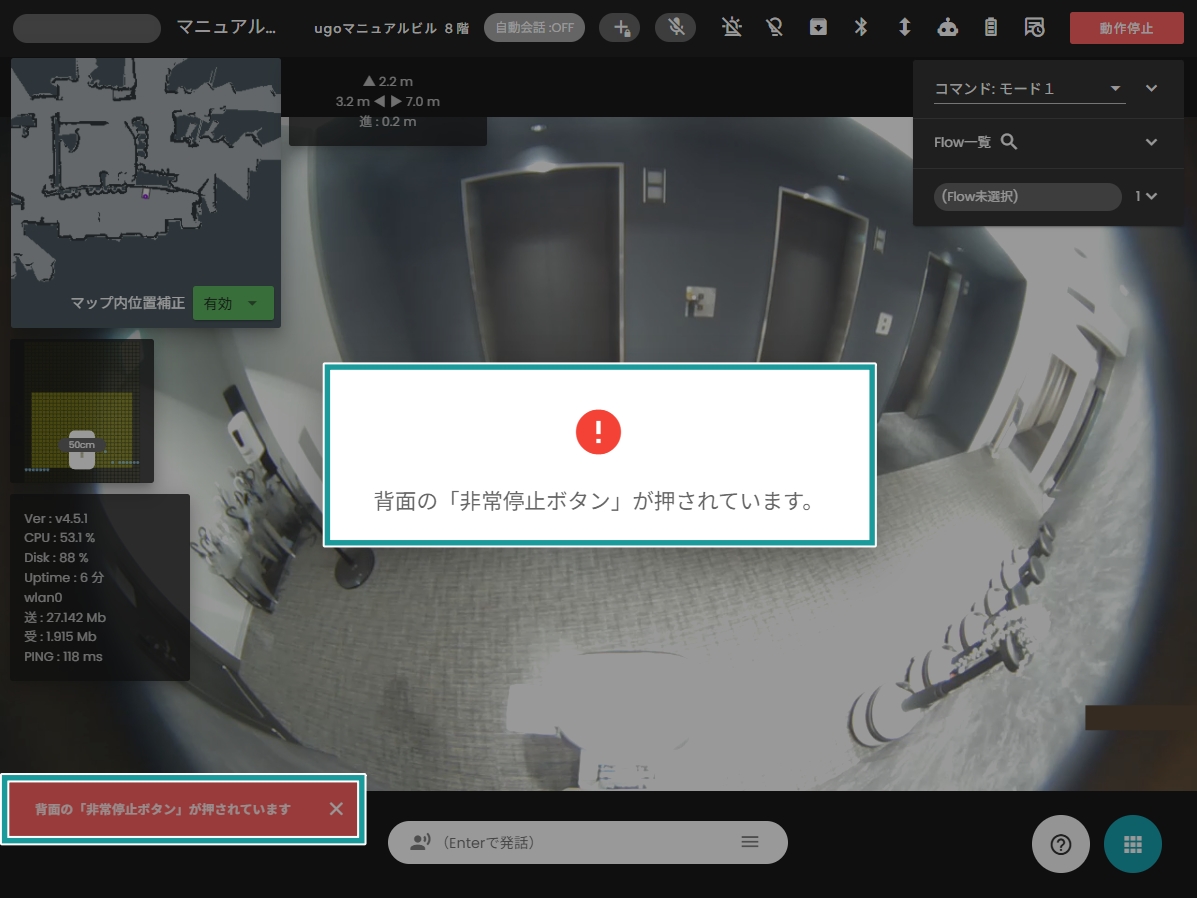This screenshot has width=1197, height=898.
Task: Click the center emergency stop dialog message
Action: tap(595, 501)
